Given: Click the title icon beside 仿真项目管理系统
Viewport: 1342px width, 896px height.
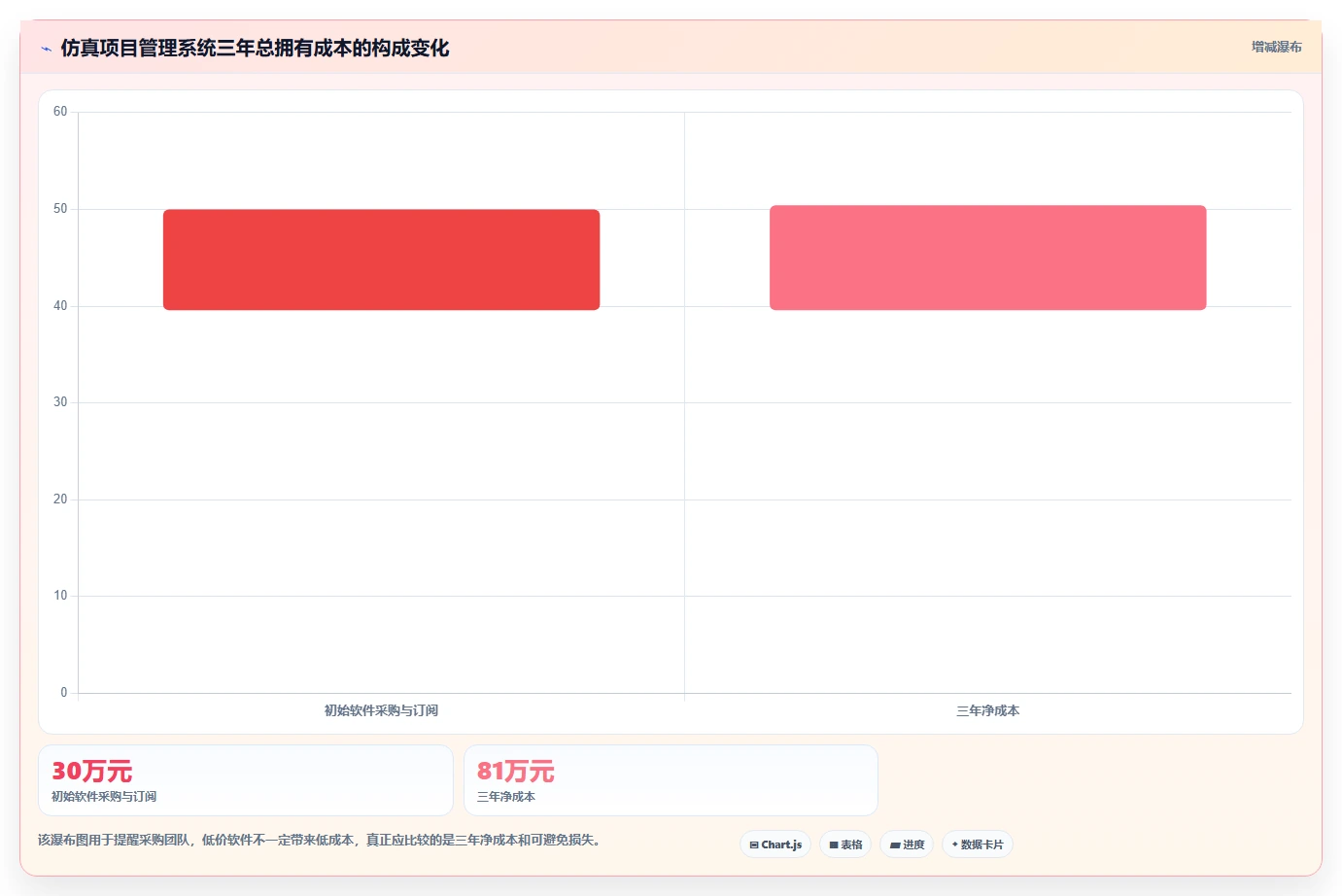Looking at the screenshot, I should click(46, 49).
